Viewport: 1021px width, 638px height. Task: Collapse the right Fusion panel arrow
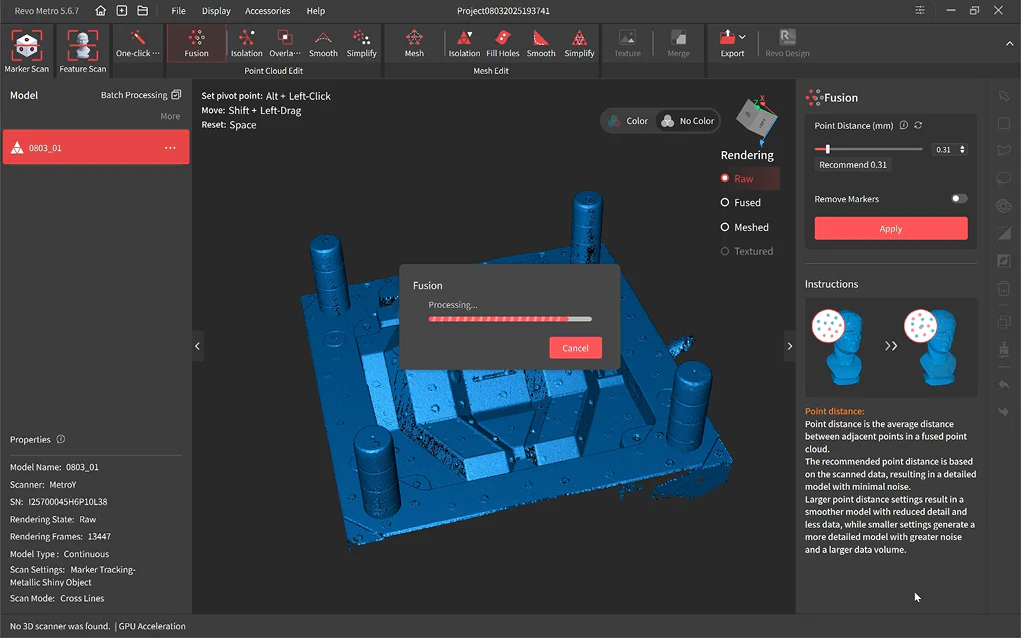789,346
